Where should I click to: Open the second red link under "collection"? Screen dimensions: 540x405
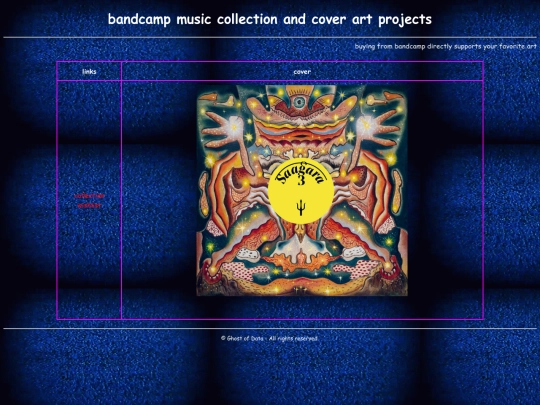tap(89, 205)
